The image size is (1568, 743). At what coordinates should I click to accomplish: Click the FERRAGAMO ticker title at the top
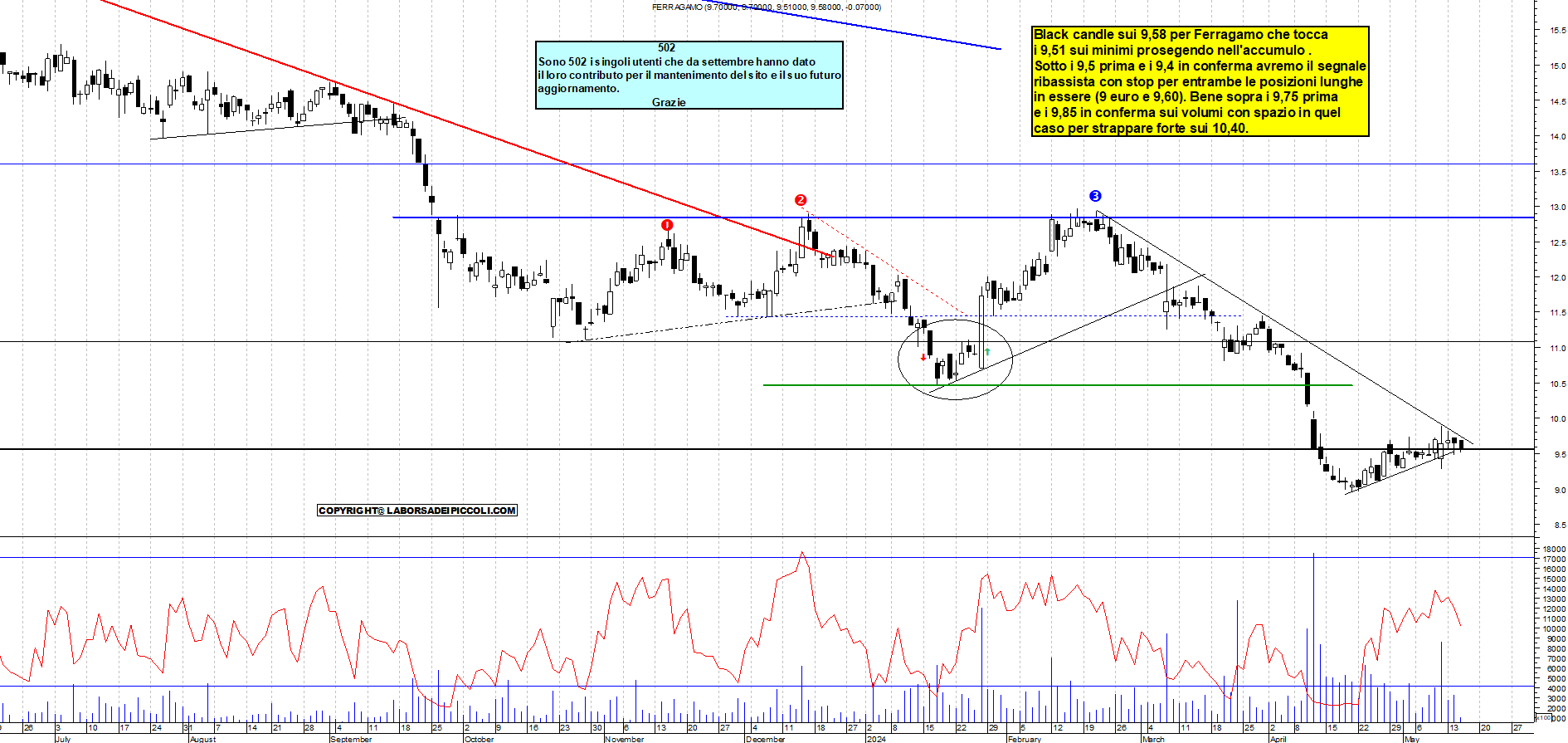(767, 7)
